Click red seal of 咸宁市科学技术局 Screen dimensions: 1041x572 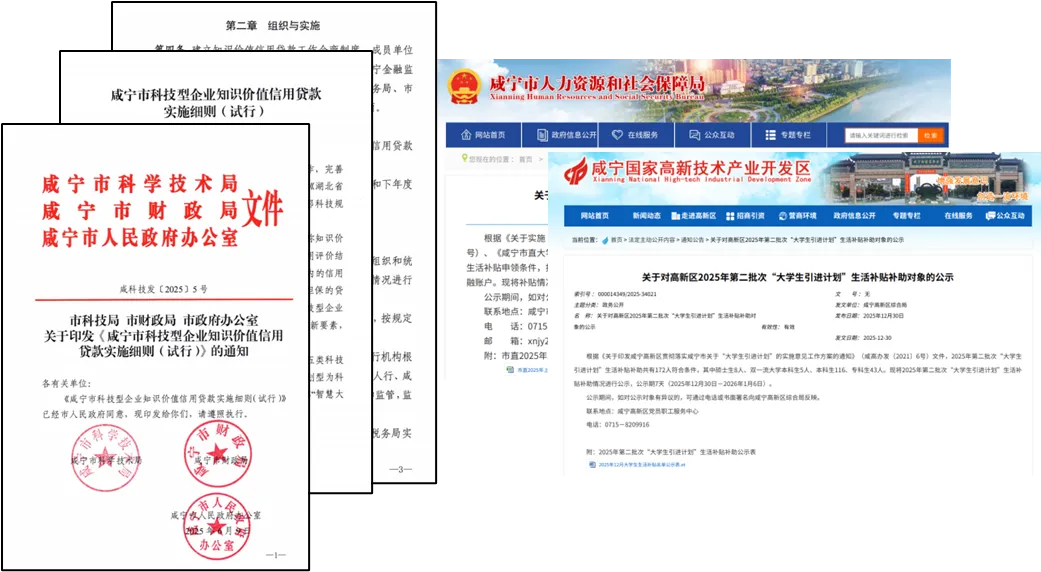(105, 458)
